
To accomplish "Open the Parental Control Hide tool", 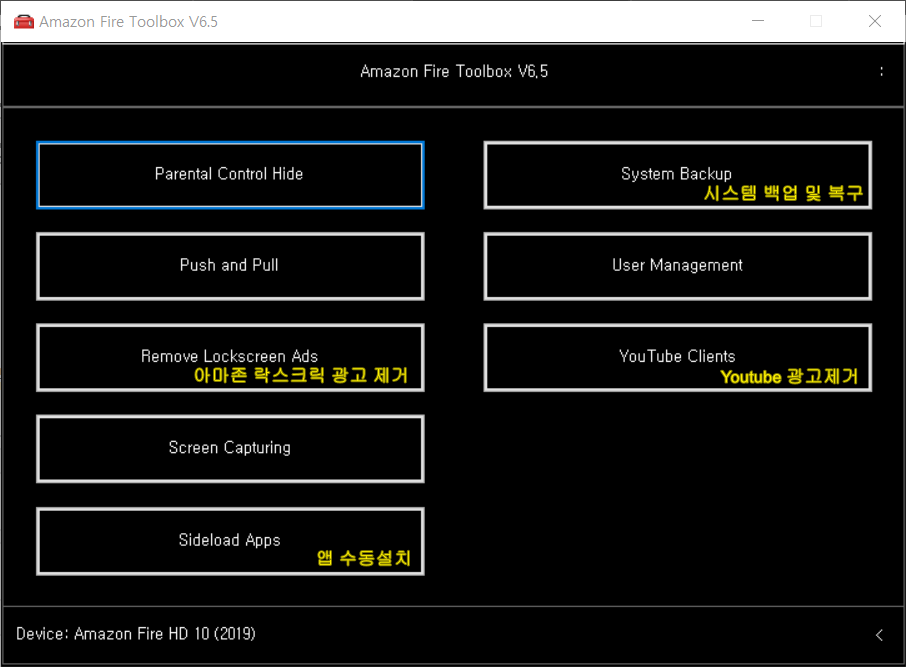I will 230,175.
